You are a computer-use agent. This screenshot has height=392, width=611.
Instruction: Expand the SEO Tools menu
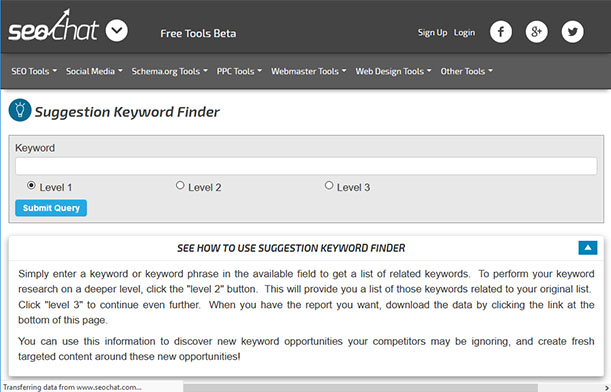[34, 71]
